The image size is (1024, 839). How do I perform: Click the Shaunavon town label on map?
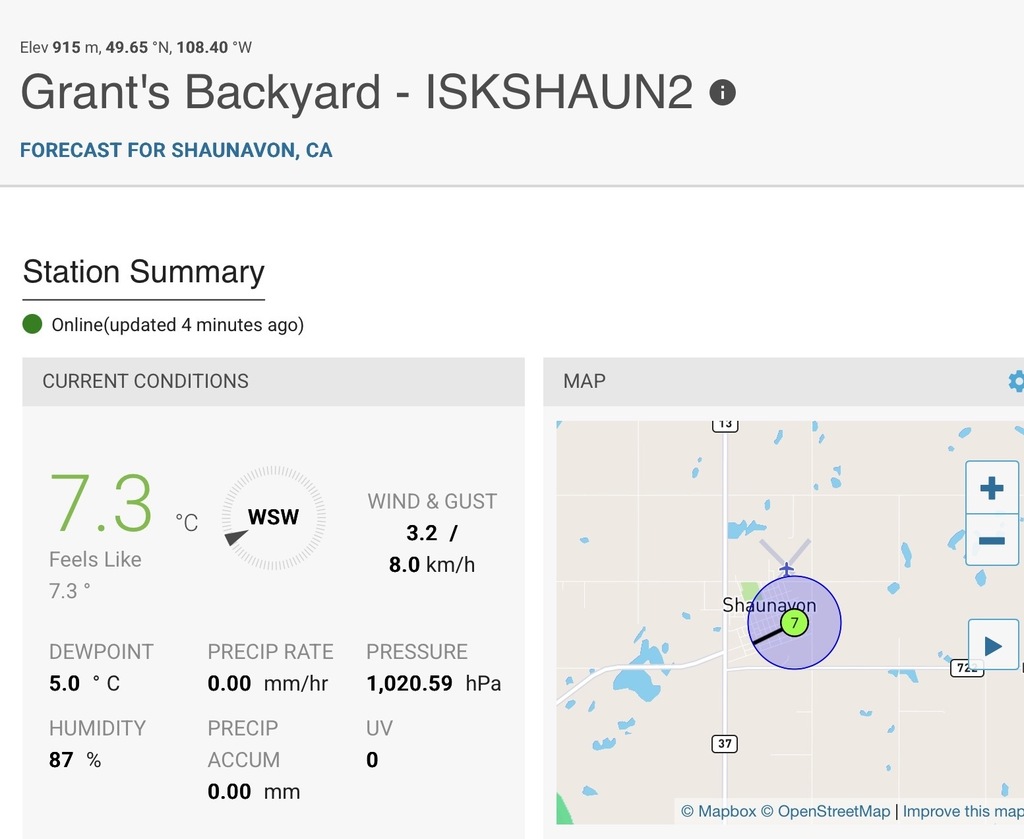[769, 605]
